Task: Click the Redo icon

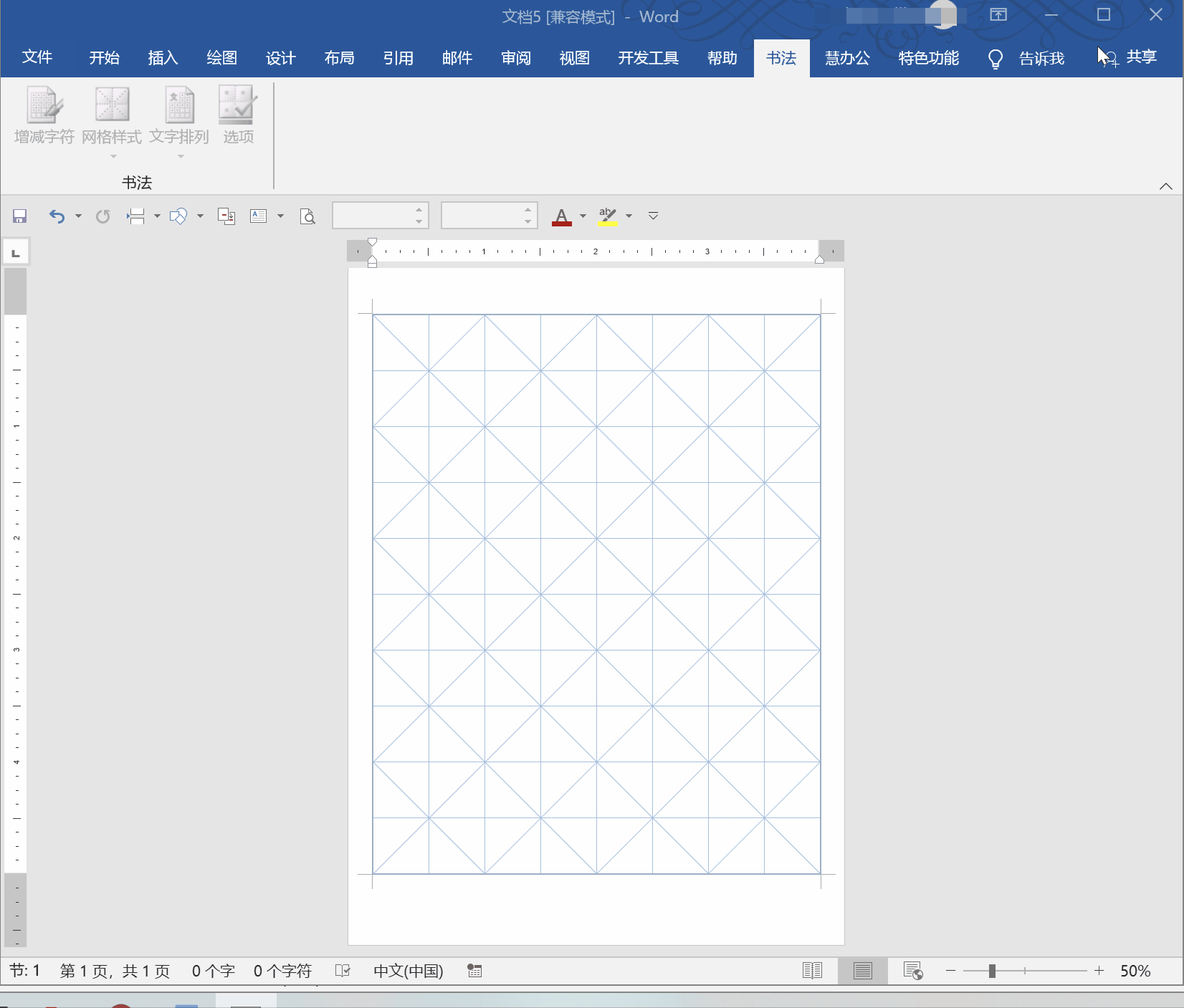Action: tap(102, 216)
